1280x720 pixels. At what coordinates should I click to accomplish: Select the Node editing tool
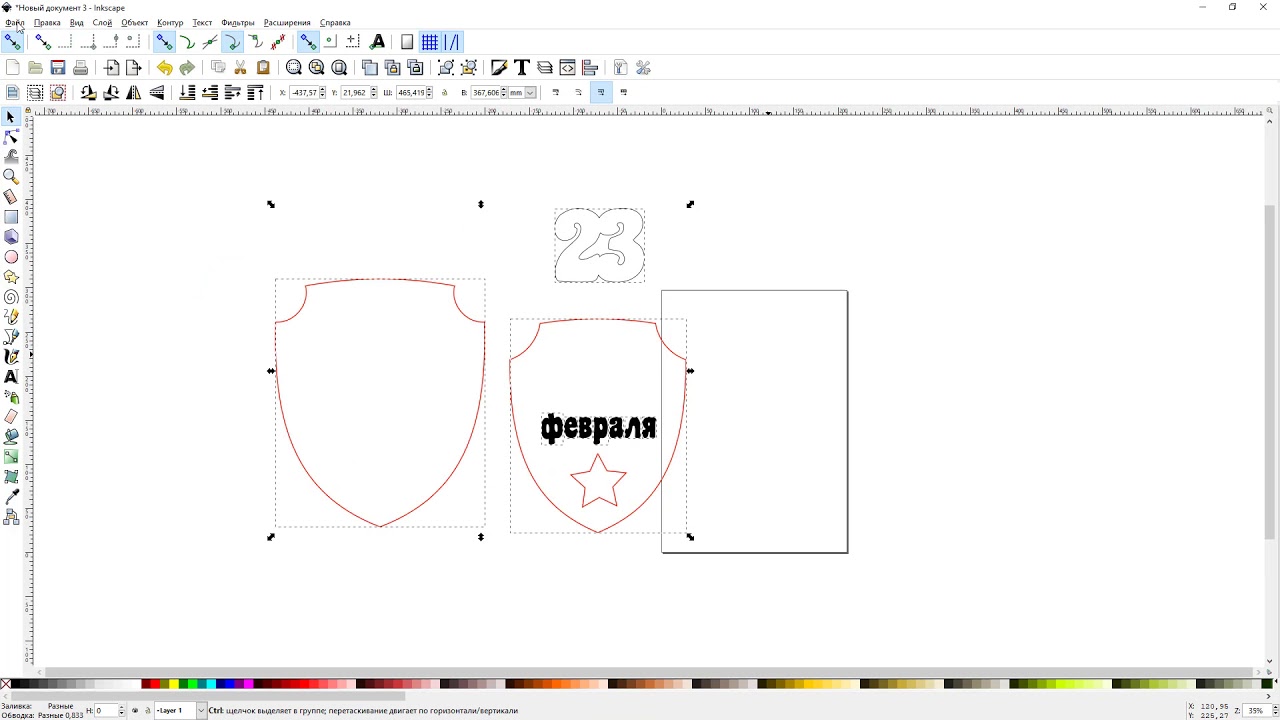pyautogui.click(x=11, y=137)
